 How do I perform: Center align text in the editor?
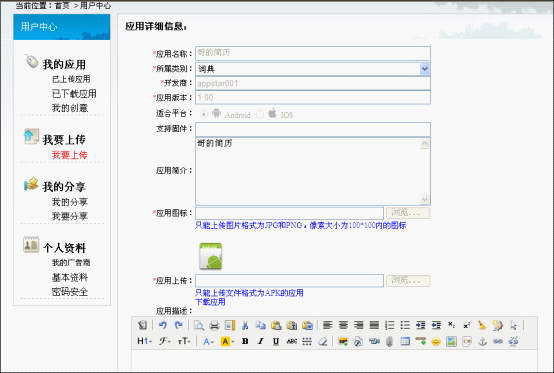343,325
